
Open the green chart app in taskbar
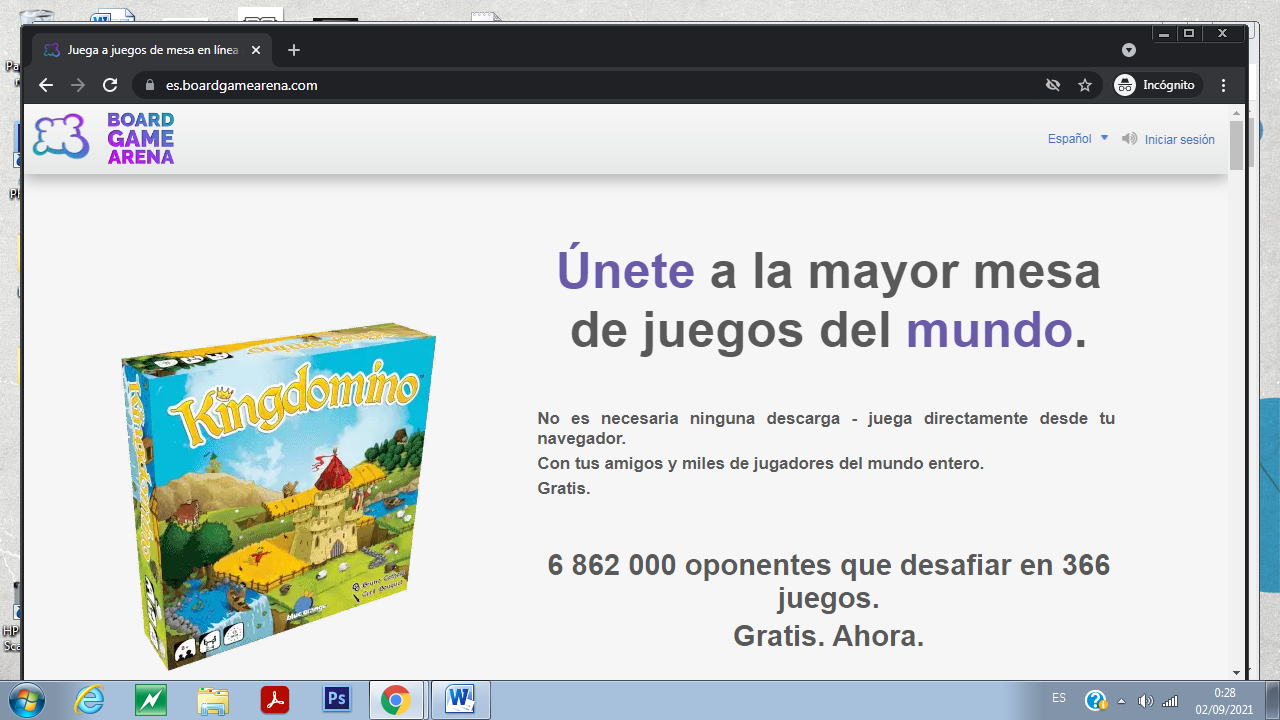coord(151,700)
